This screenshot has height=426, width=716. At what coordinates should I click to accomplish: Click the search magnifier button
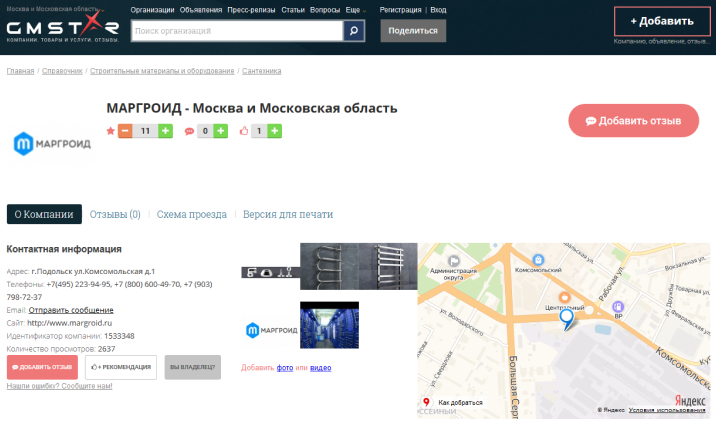[354, 31]
